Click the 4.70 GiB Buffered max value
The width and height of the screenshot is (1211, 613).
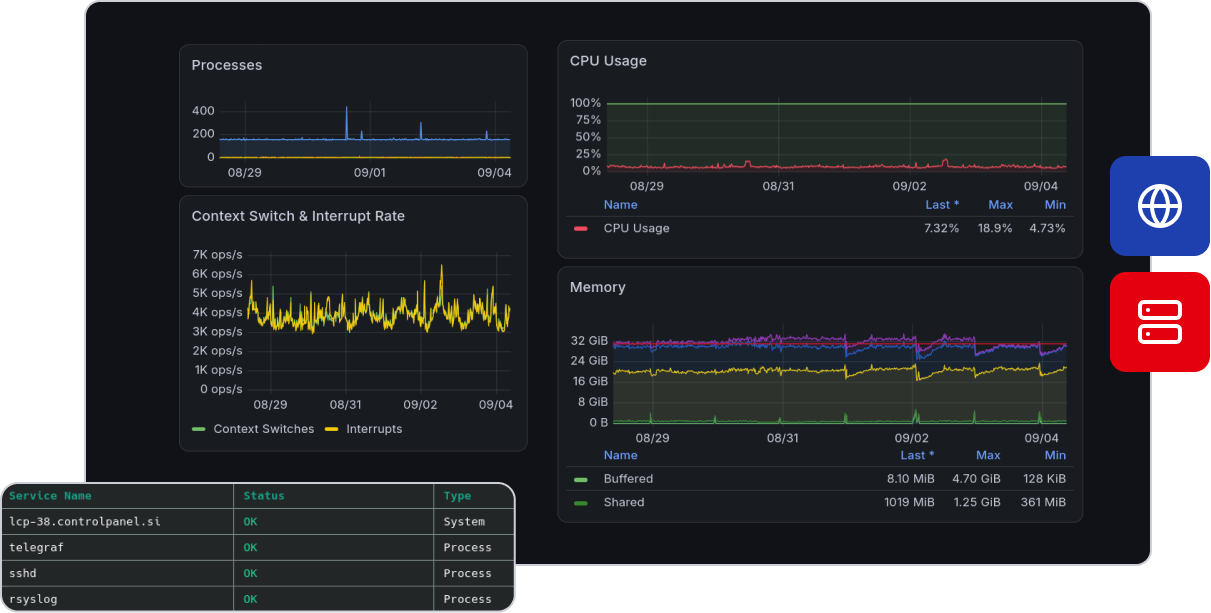point(977,479)
